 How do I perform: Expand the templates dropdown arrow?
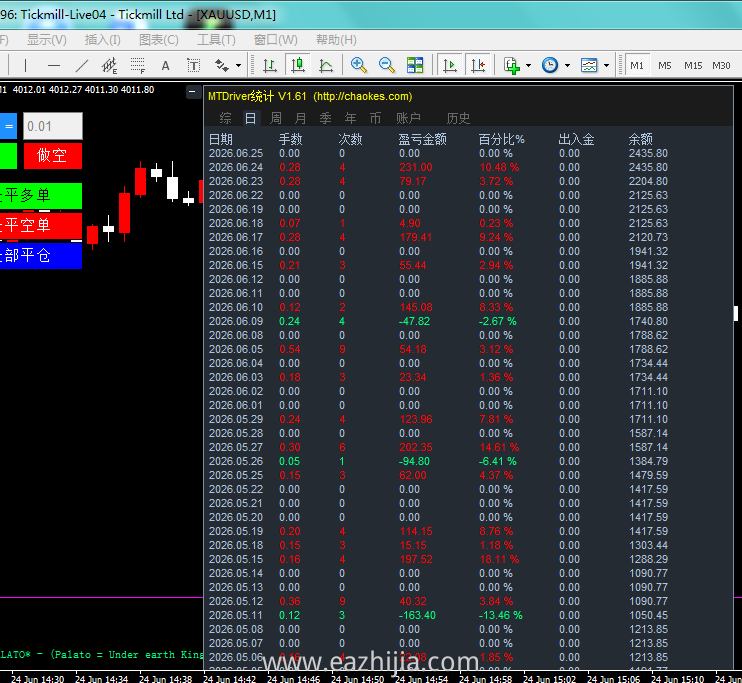coord(606,65)
